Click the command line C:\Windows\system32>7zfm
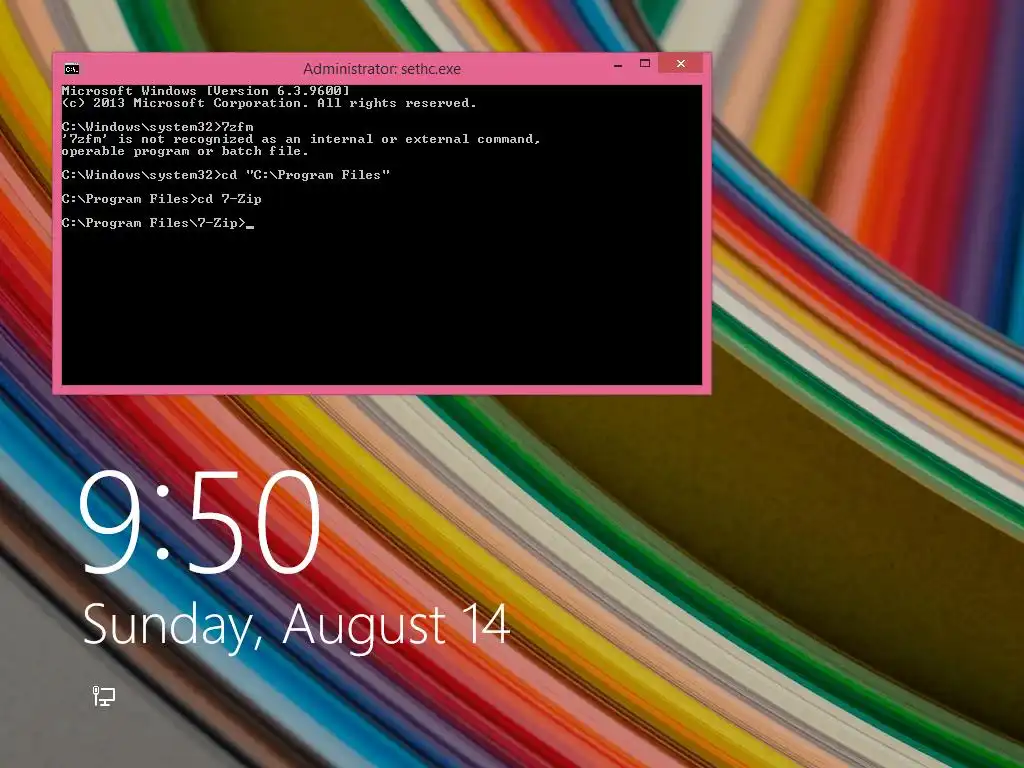The image size is (1024, 768). 157,127
